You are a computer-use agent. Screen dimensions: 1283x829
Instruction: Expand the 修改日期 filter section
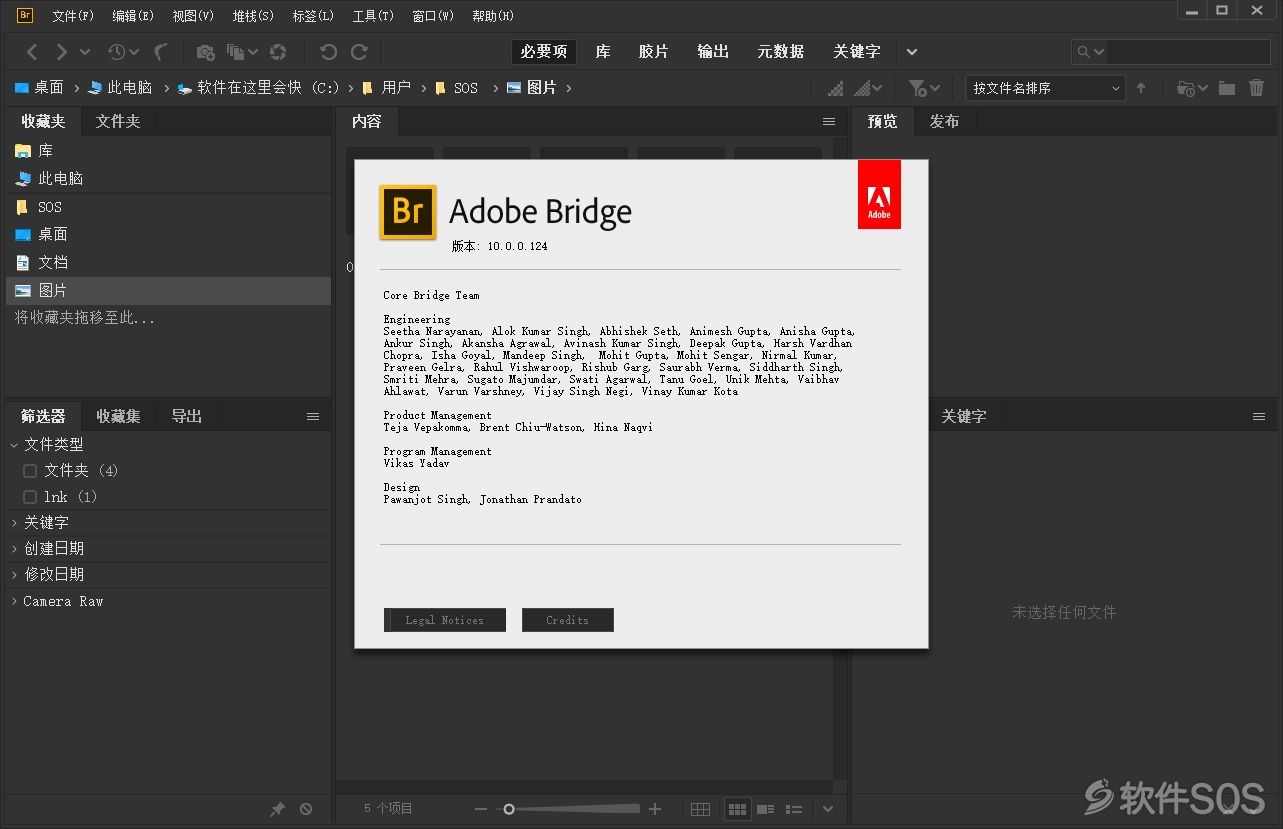14,575
